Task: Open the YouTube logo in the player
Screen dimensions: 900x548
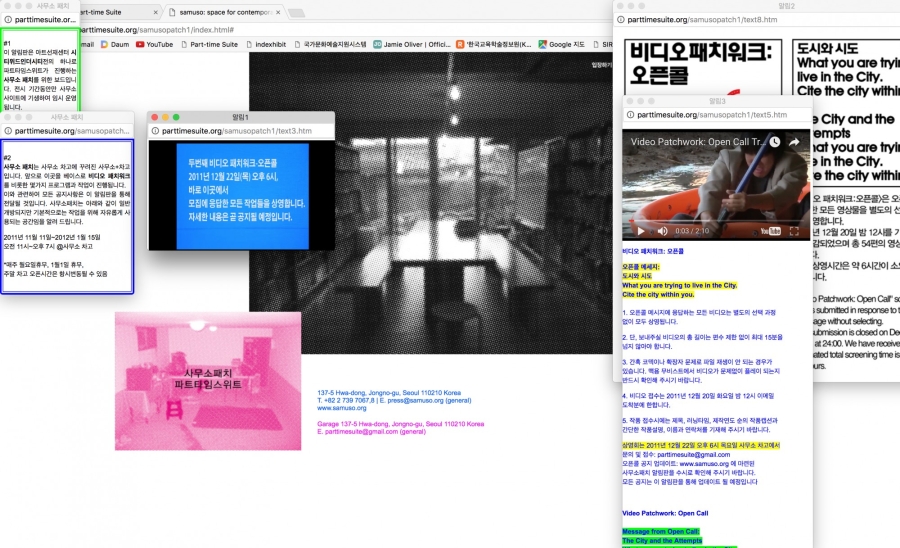Action: click(x=769, y=230)
